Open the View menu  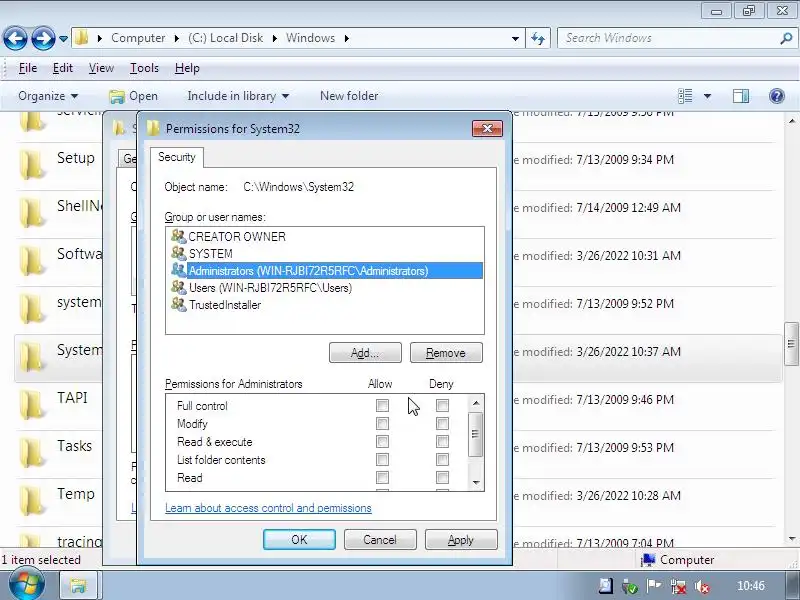[x=101, y=68]
